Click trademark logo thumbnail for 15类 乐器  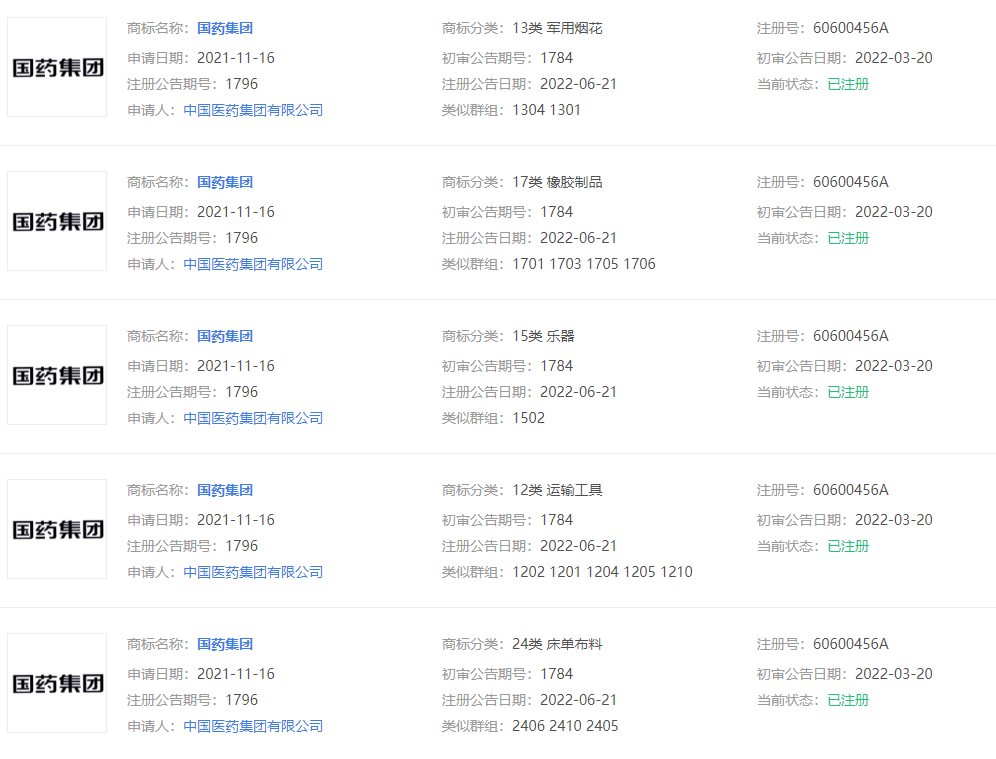click(57, 375)
